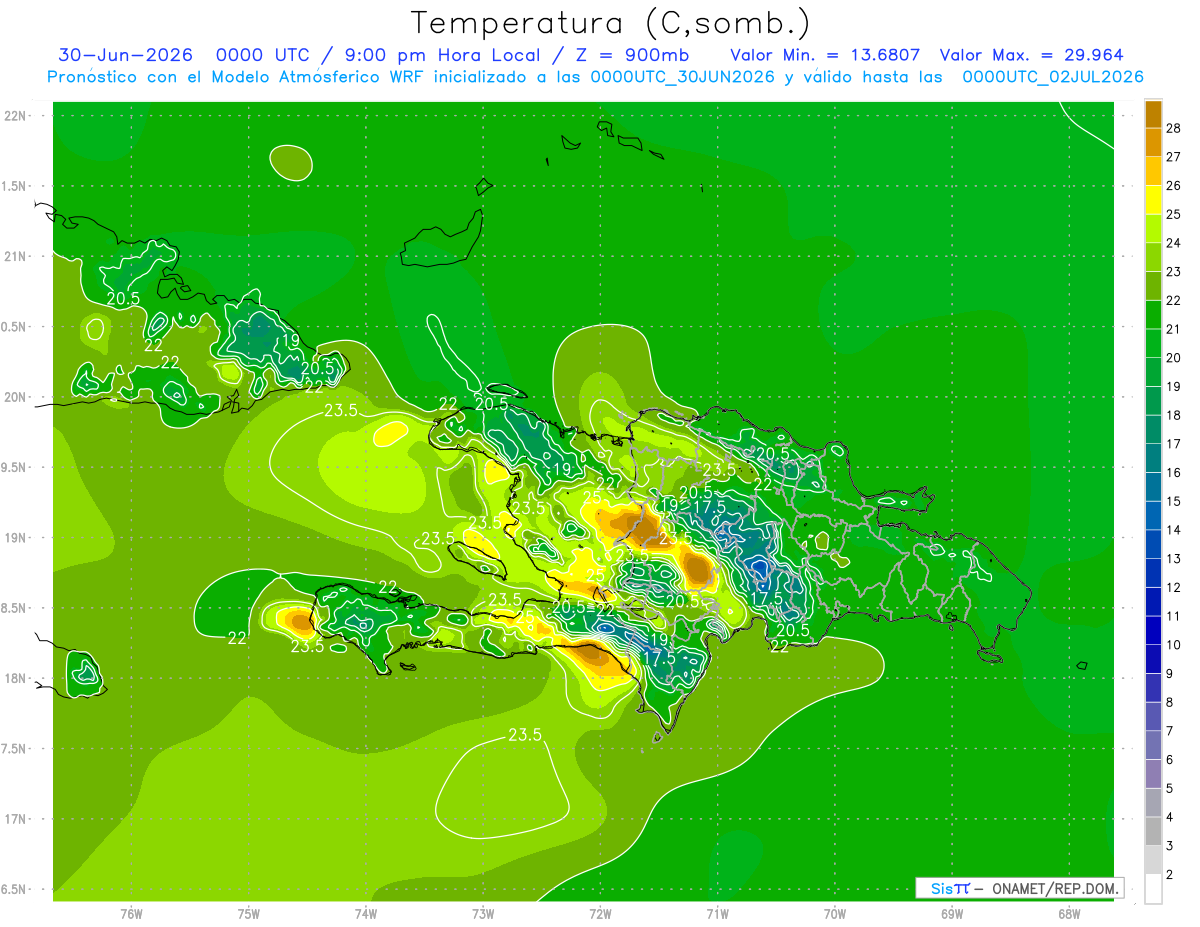This screenshot has width=1200, height=927.
Task: Click the blue swatch between 14 and 15
Action: point(1153,515)
